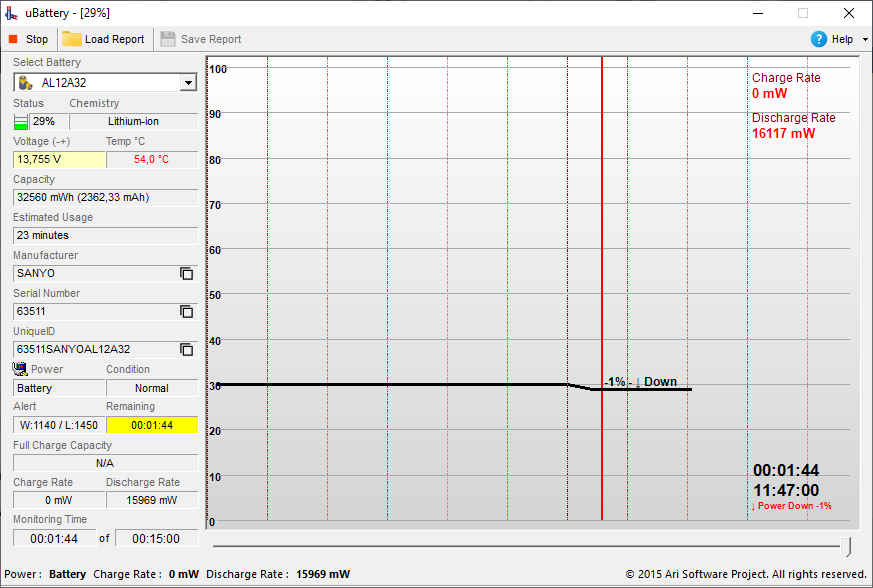Copy the UniqueID value
Viewport: 873px width, 588px height.
pyautogui.click(x=187, y=349)
